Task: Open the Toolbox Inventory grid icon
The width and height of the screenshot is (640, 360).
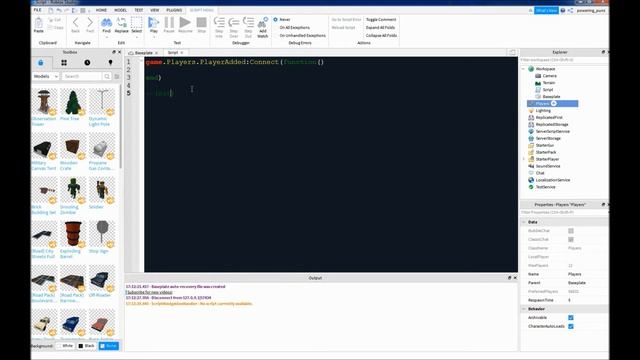Action: [x=64, y=63]
